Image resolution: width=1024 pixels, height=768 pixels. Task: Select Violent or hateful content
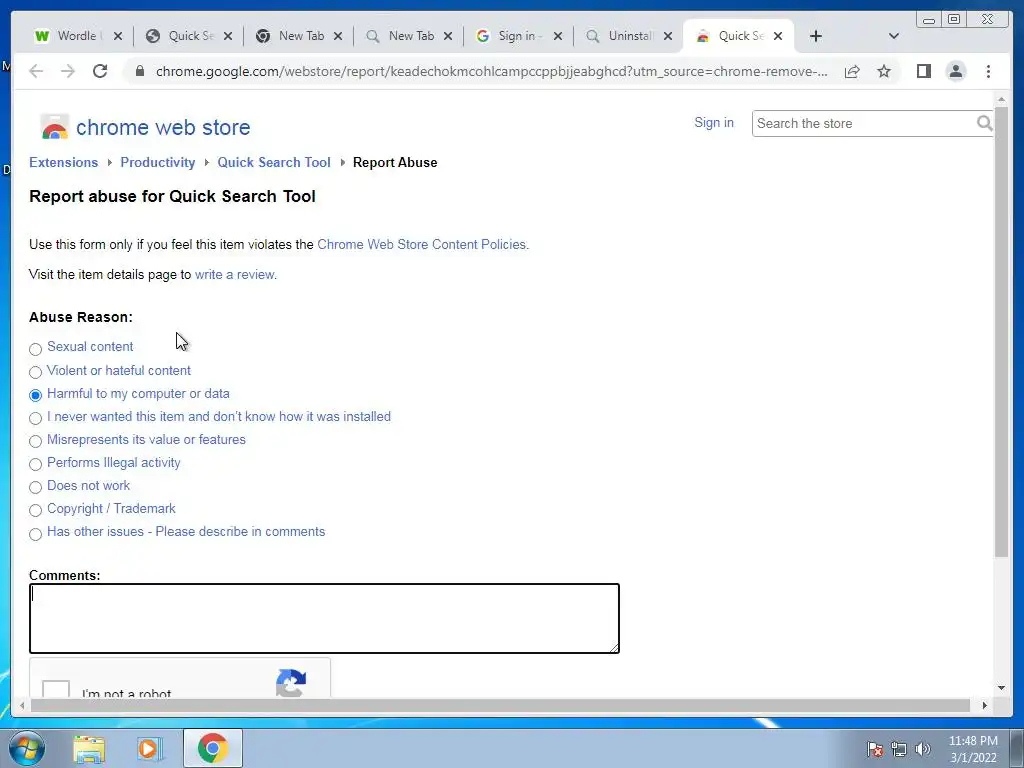tap(35, 372)
